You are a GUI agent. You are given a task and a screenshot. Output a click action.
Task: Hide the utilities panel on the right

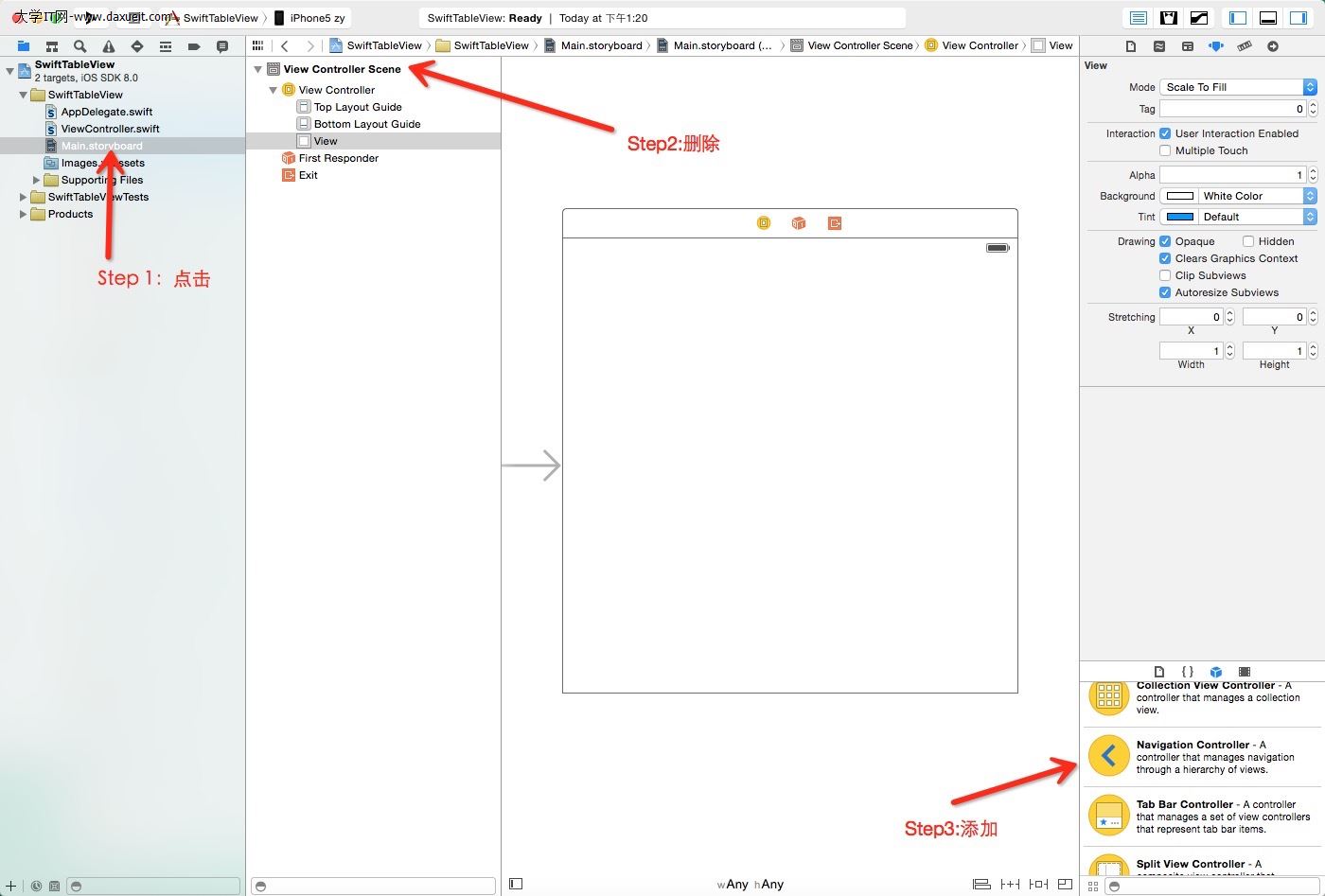[x=1298, y=18]
